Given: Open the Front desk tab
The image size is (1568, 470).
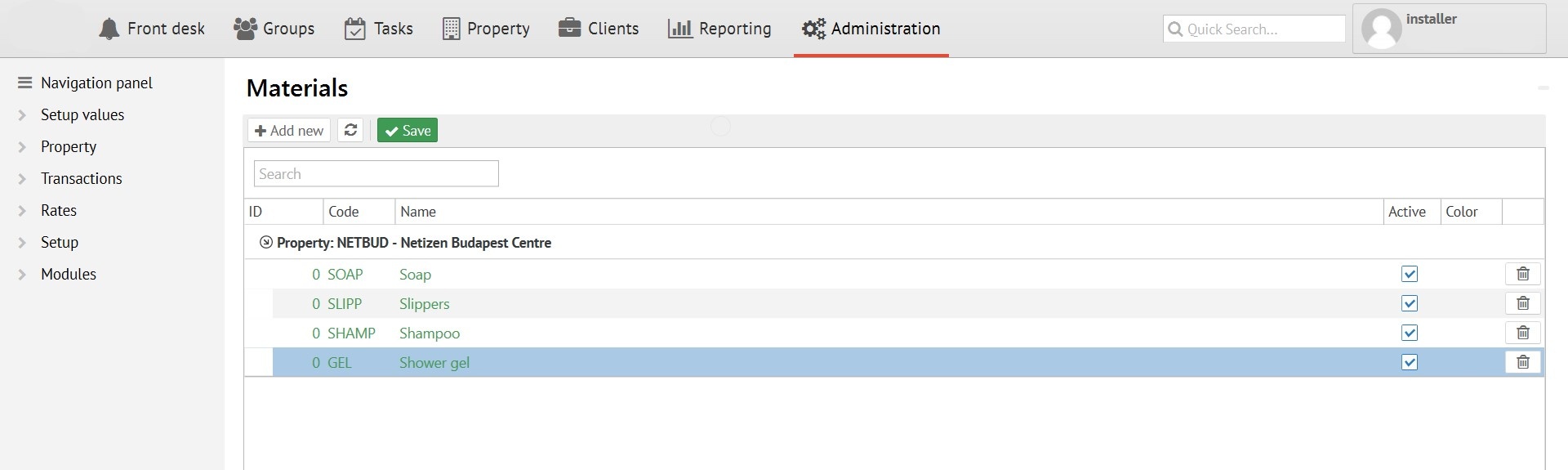Looking at the screenshot, I should (x=152, y=29).
